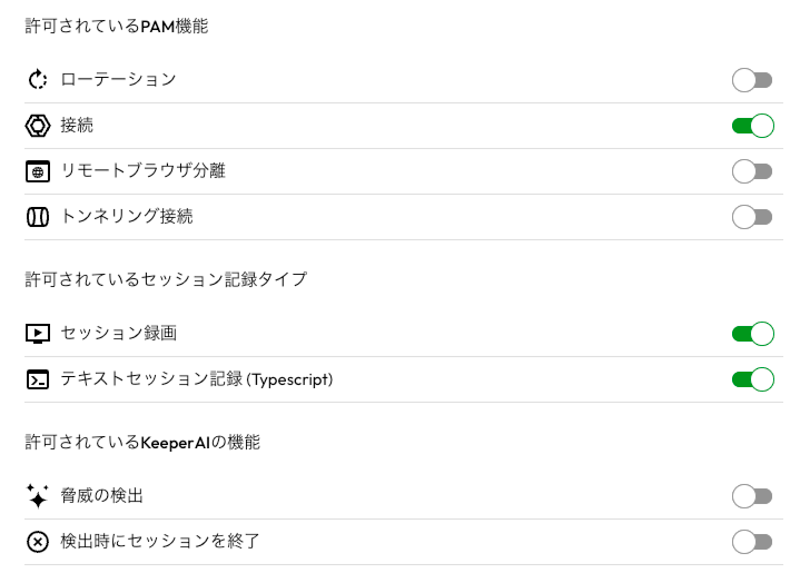The width and height of the screenshot is (800, 583).
Task: Click the 検出時にセッションを終了 label
Action: [160, 542]
